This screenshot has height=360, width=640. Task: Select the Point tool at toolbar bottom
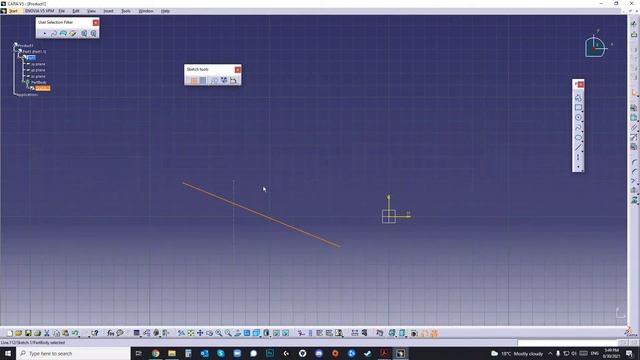click(578, 167)
